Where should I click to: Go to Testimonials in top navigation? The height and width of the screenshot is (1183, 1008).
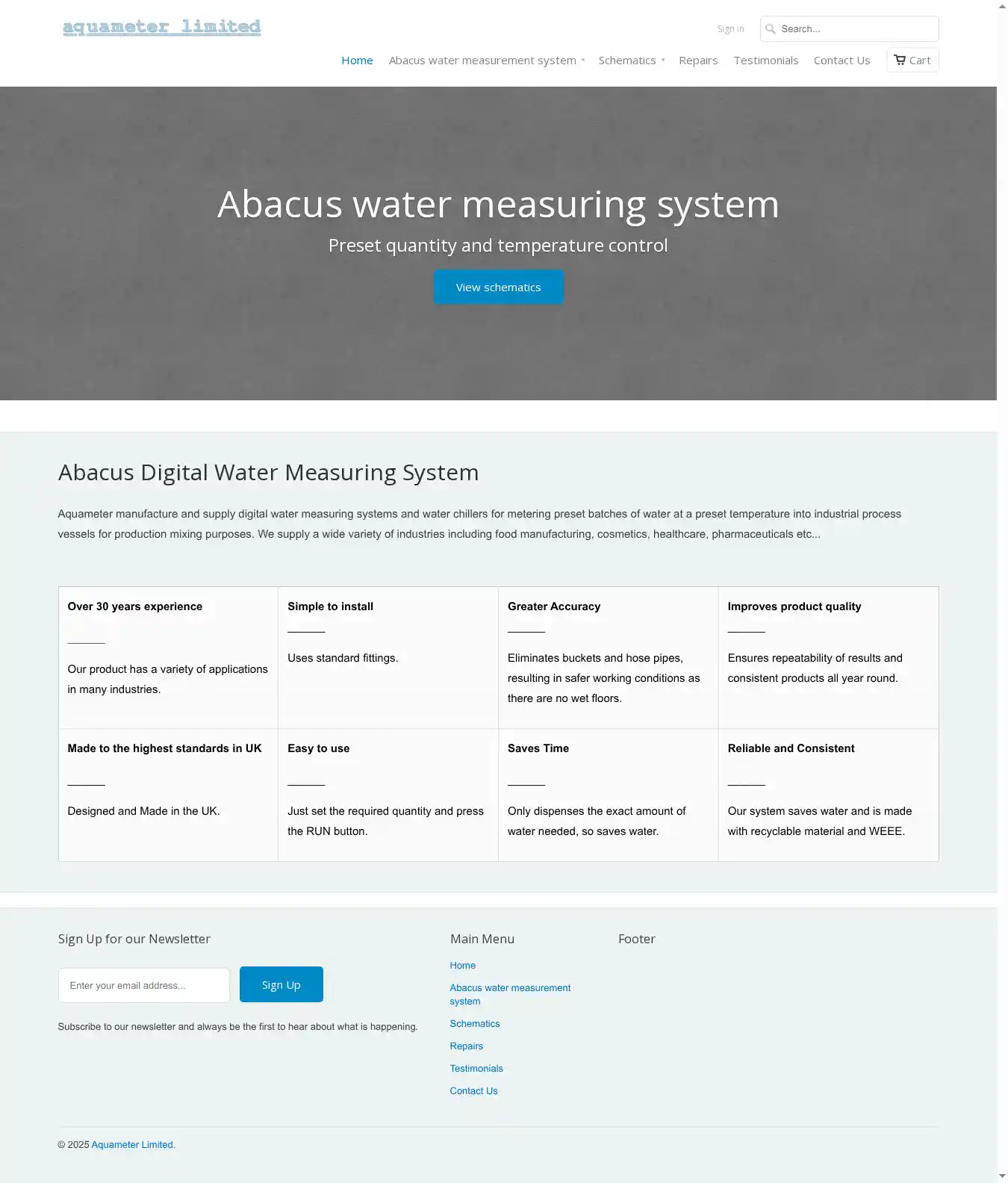(765, 60)
